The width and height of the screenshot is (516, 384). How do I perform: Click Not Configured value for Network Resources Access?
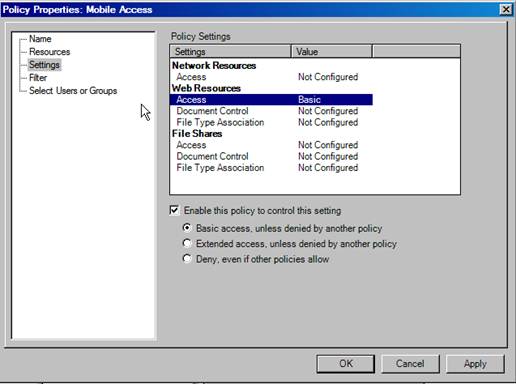(x=328, y=77)
